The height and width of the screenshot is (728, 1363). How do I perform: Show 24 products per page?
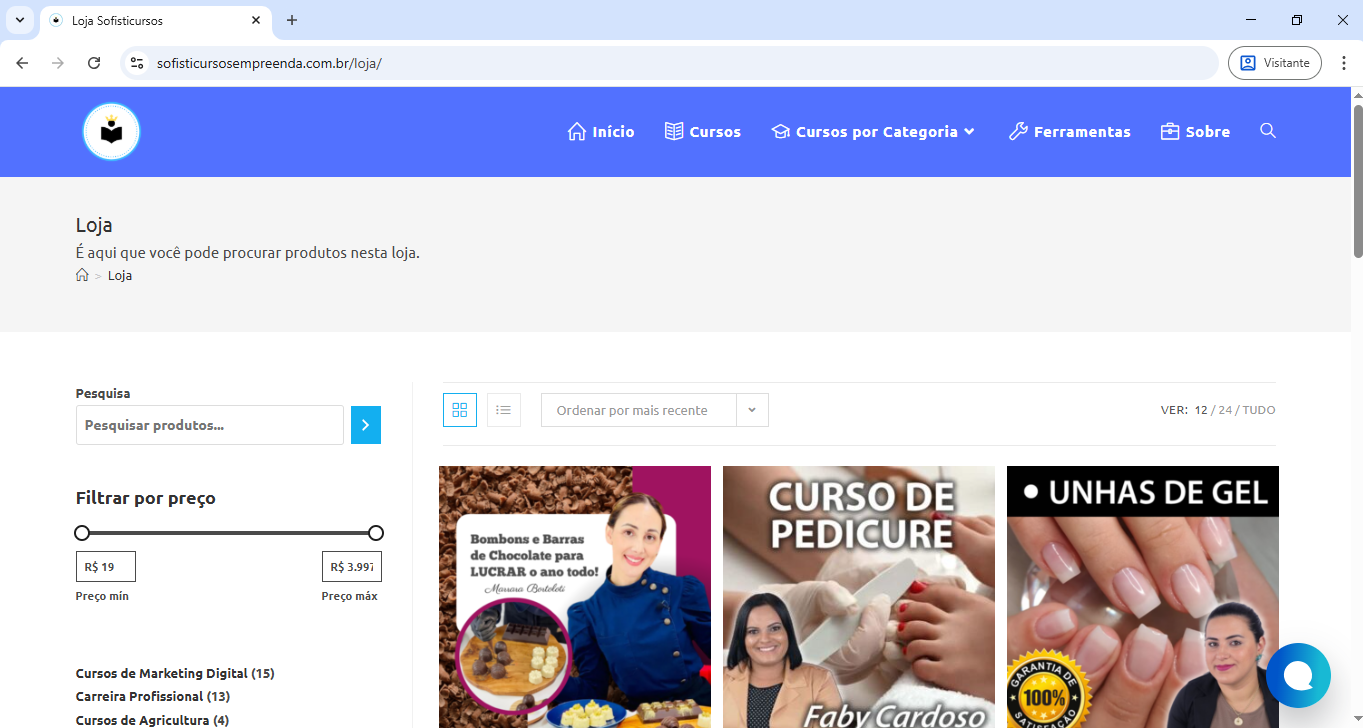point(1225,410)
